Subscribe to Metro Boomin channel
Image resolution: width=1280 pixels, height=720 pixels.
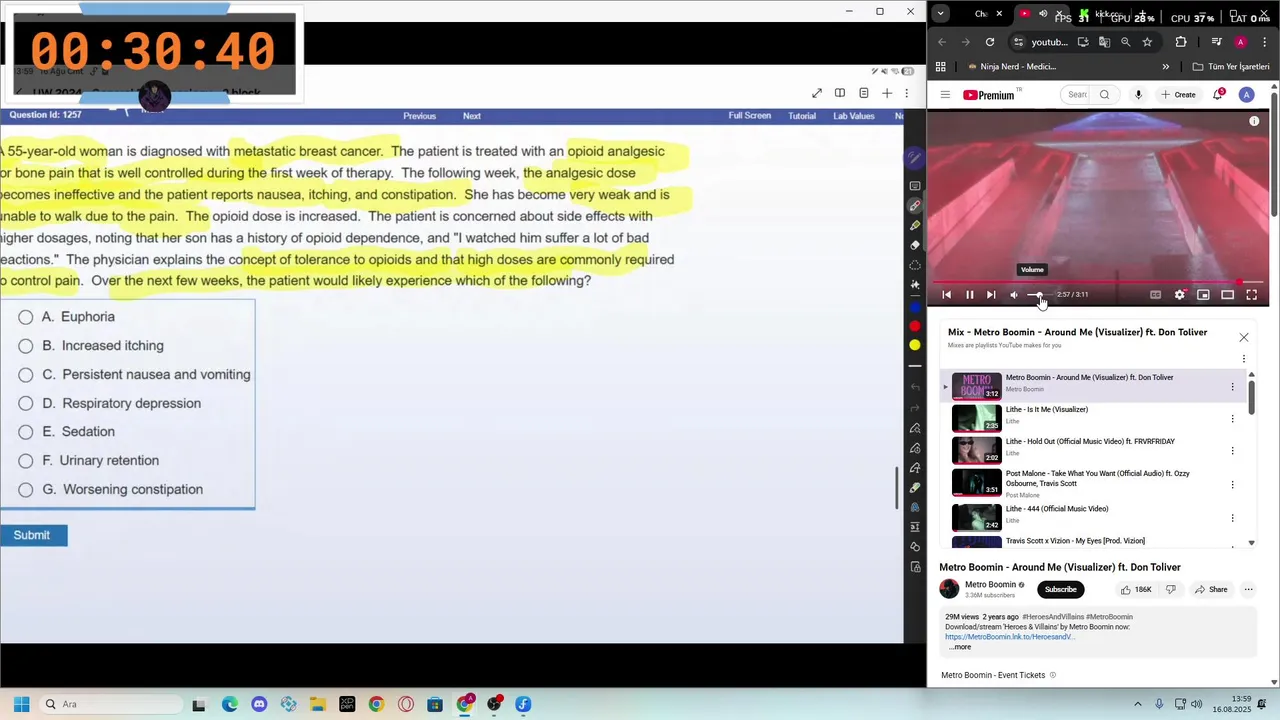click(1060, 590)
